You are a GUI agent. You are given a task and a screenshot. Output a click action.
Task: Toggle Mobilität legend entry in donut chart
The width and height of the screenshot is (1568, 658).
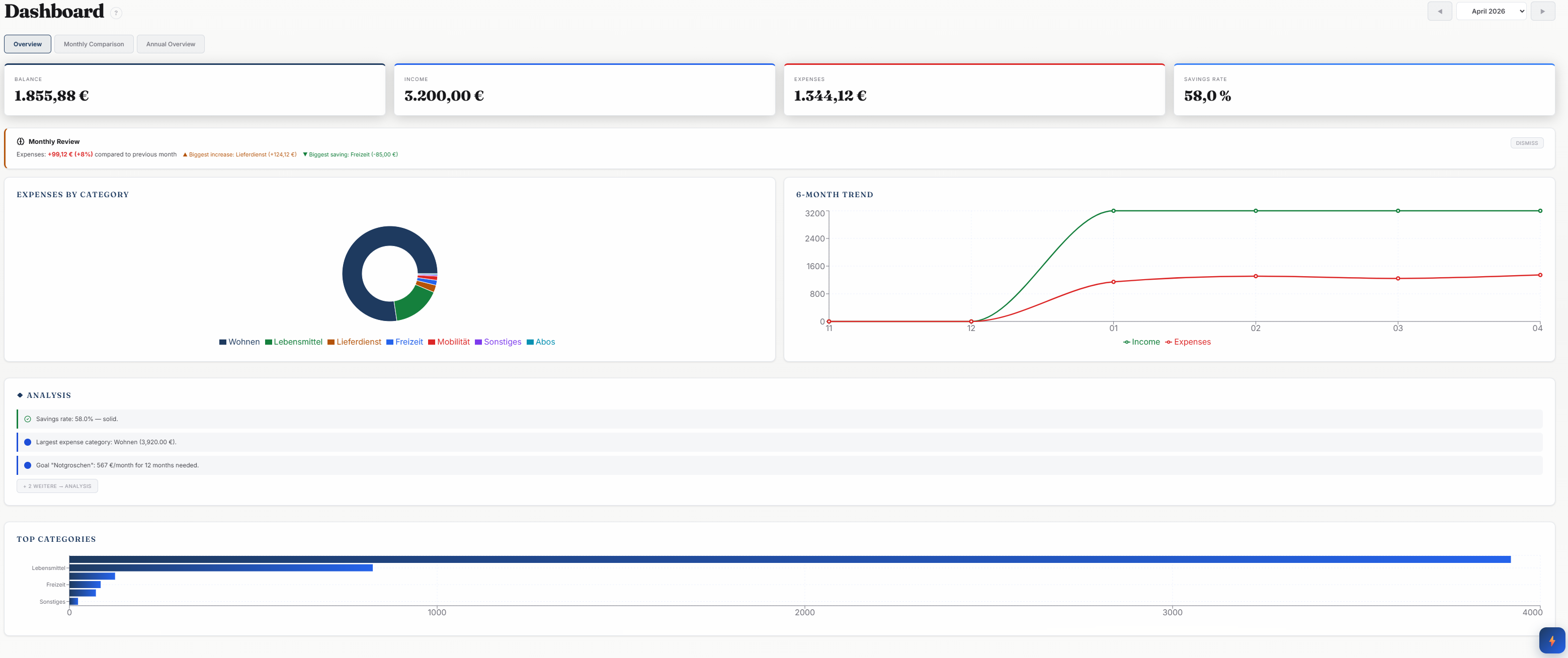coord(449,342)
